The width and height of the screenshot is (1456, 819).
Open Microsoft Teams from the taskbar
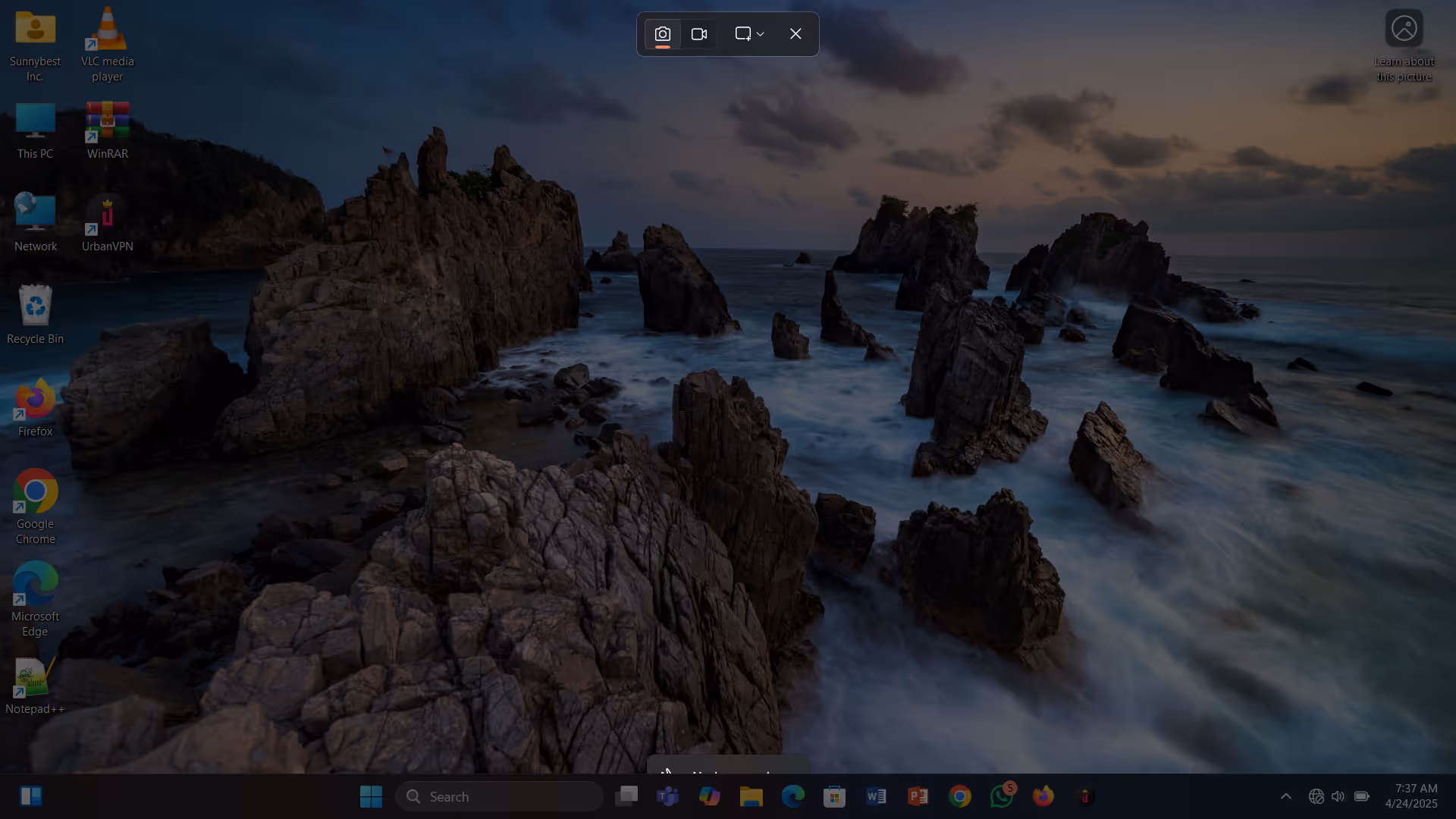click(668, 796)
